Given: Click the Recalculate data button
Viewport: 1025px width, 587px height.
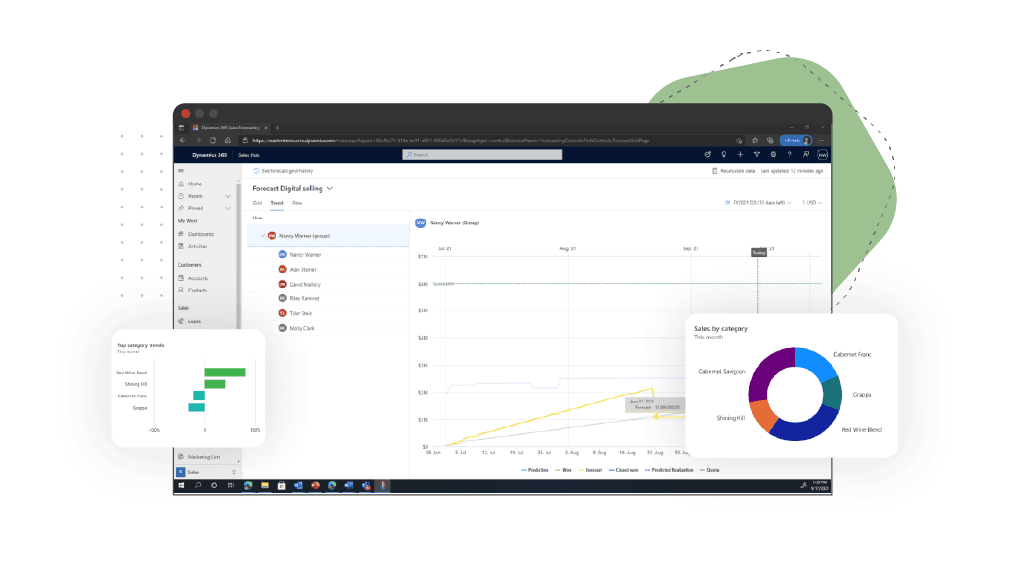Looking at the screenshot, I should coord(737,170).
